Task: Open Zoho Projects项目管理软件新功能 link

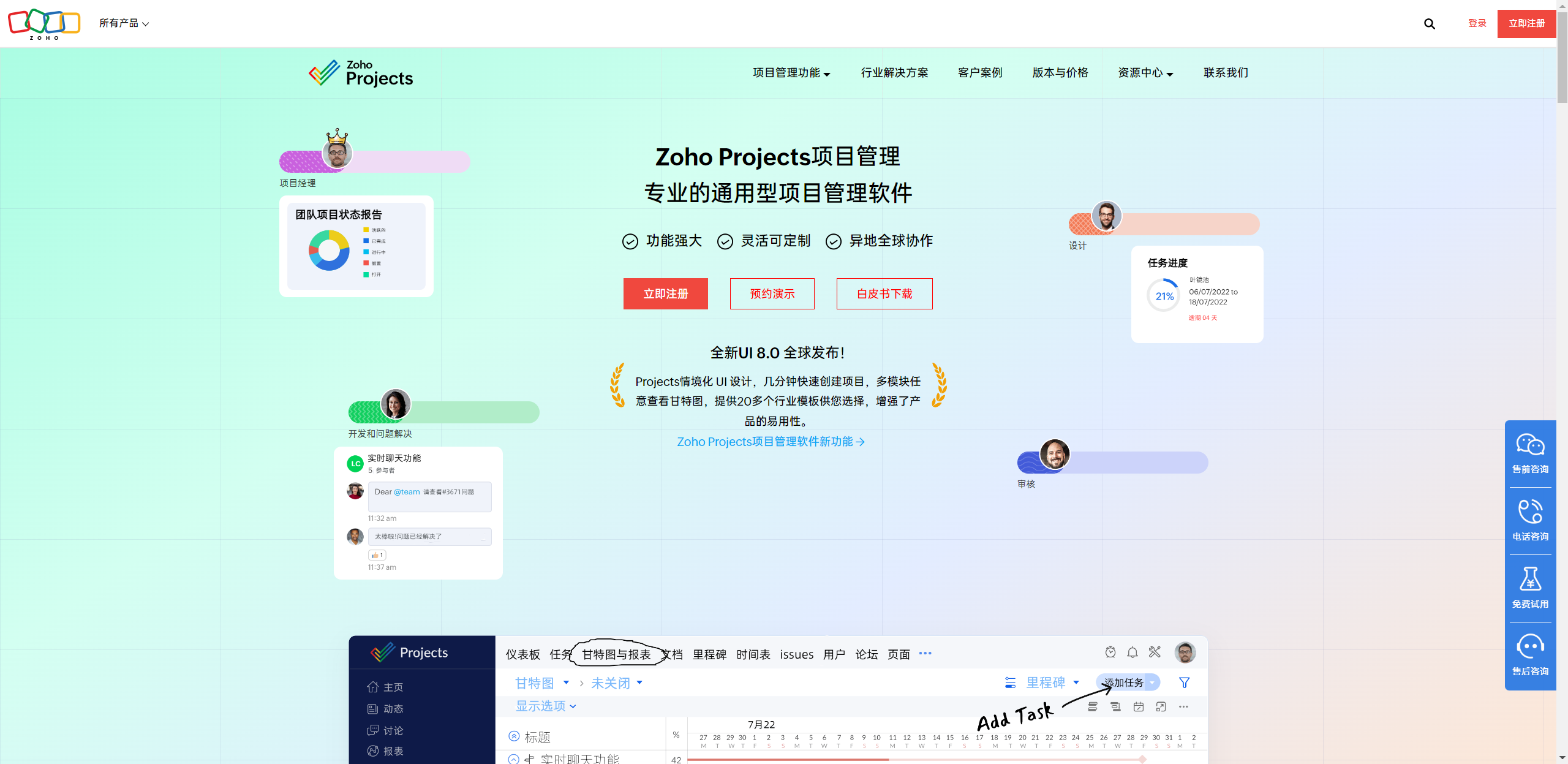Action: 771,442
